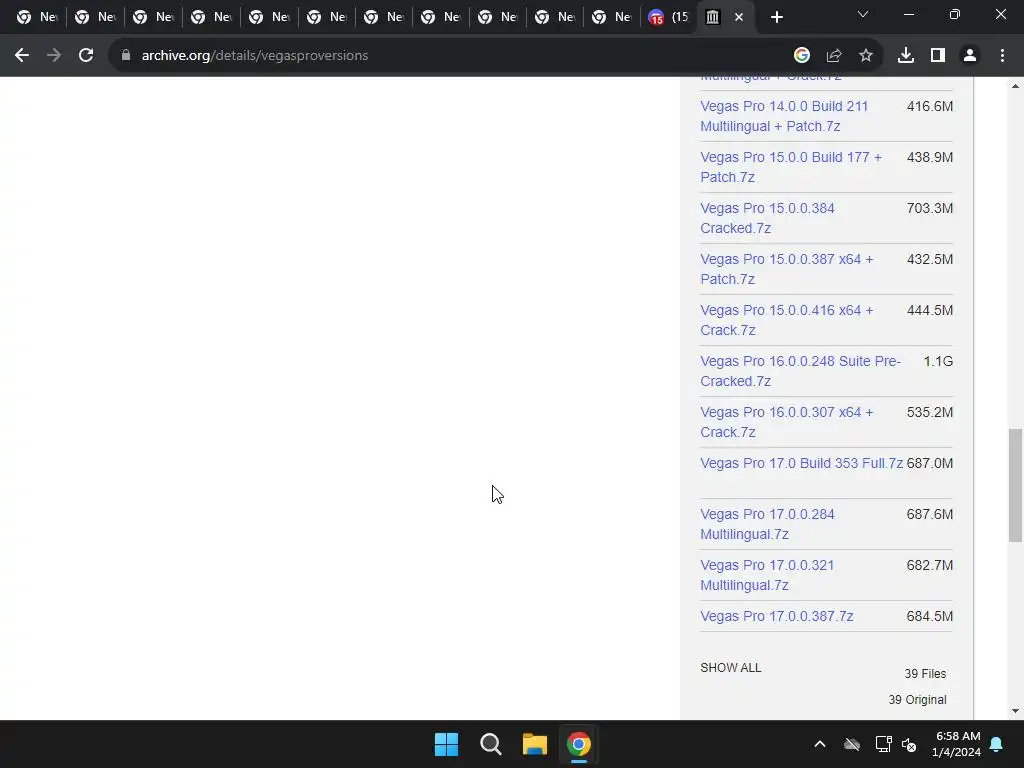Click SHOW ALL files link
This screenshot has height=768, width=1024.
click(731, 667)
